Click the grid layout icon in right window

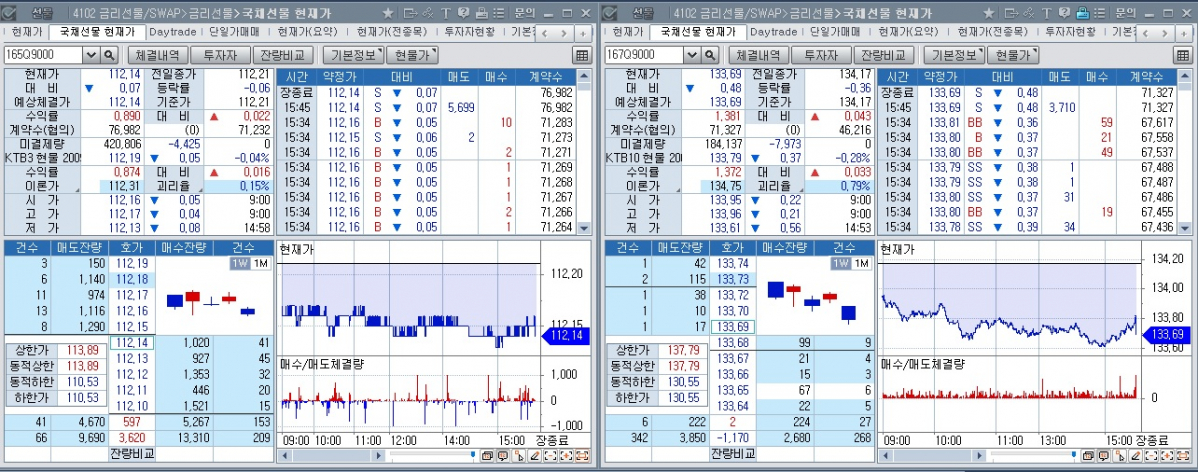pyautogui.click(x=1183, y=55)
